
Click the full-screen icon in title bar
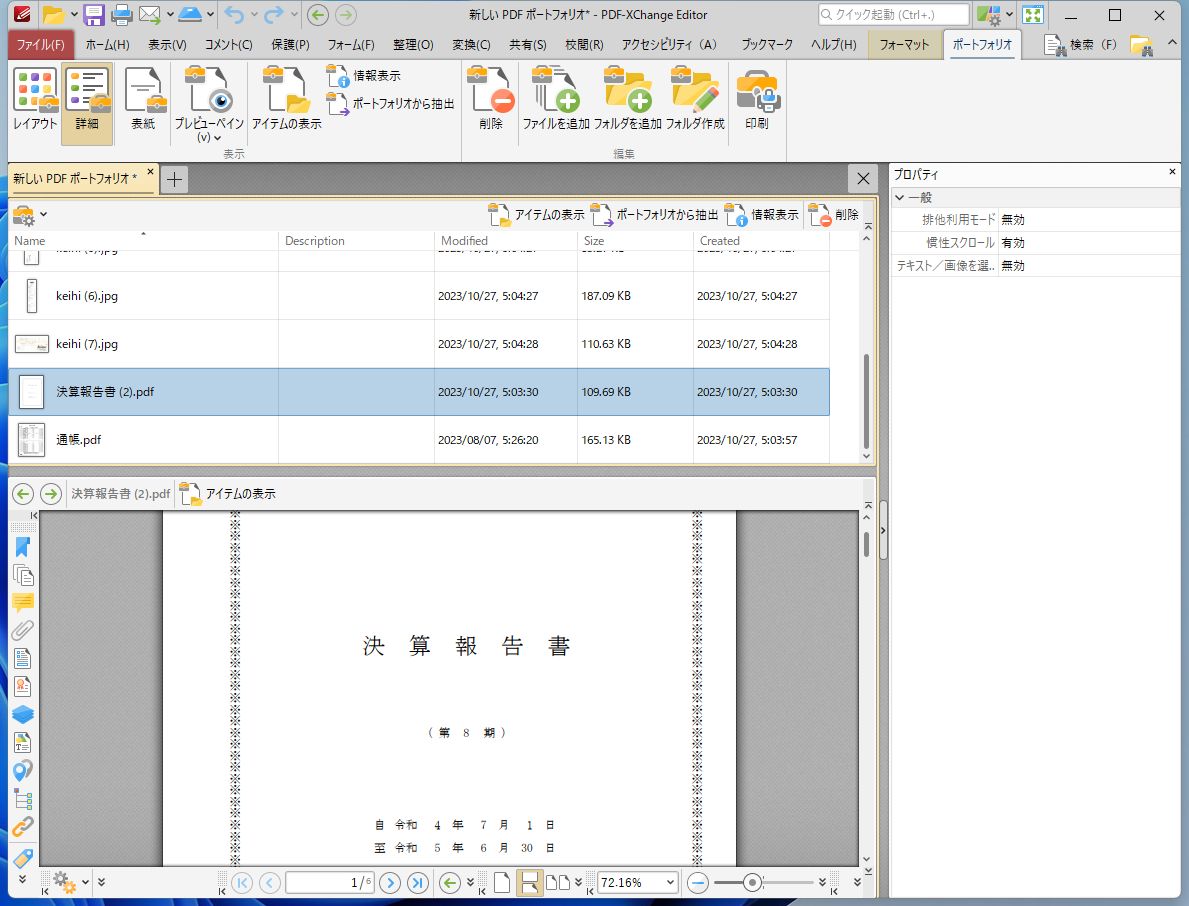[1033, 14]
